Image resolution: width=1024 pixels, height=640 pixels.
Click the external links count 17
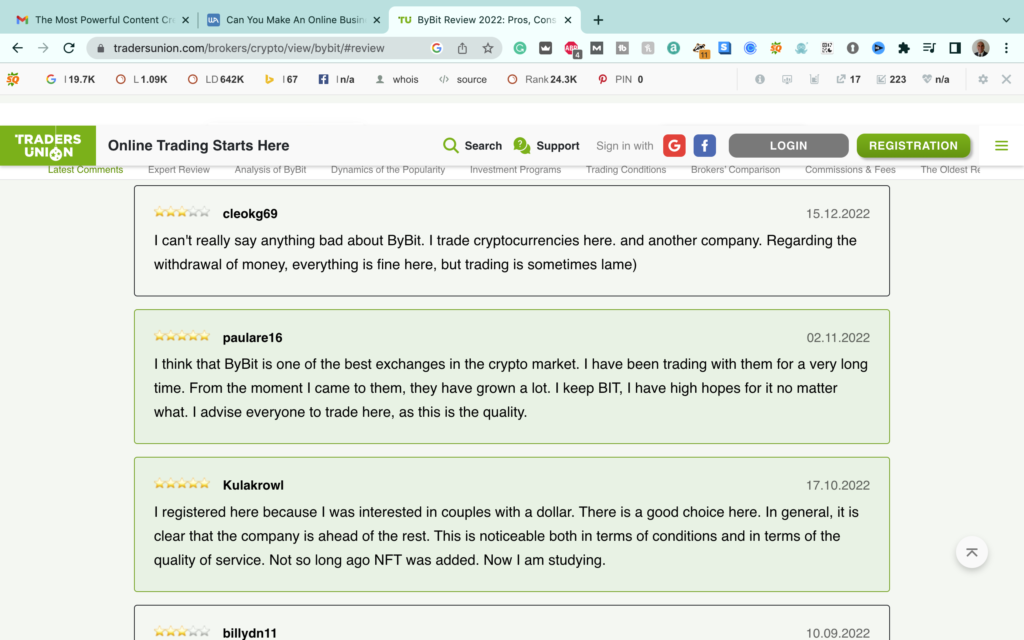848,79
